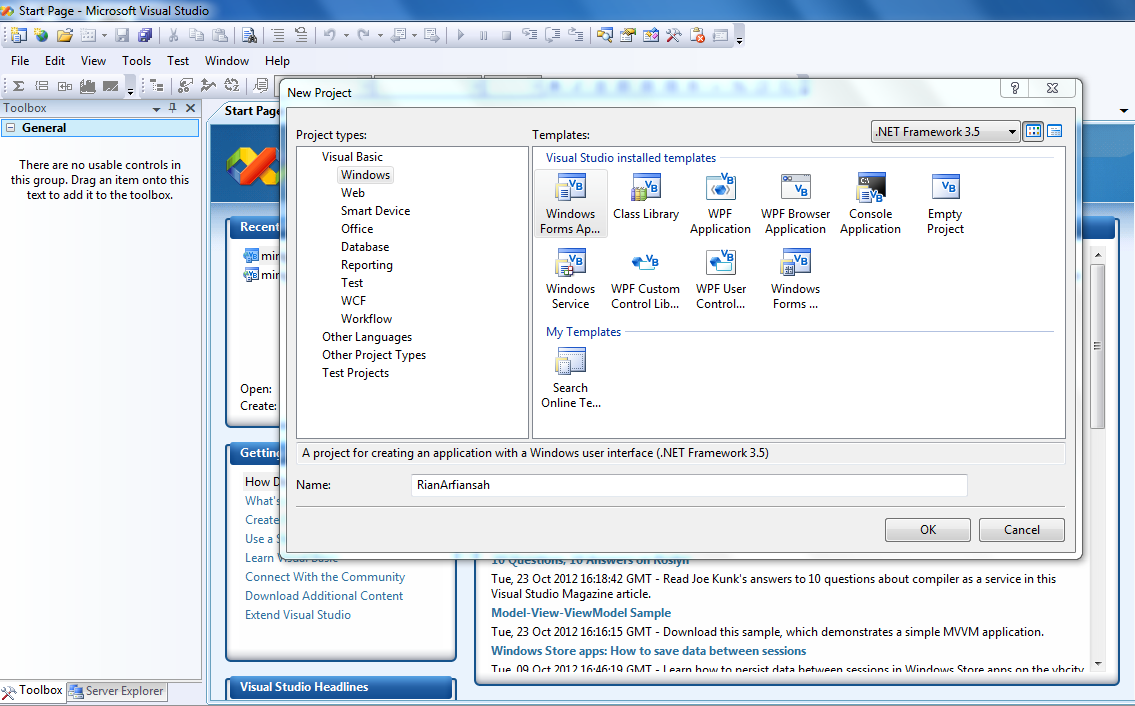Open the Undo history dropdown arrow
The width and height of the screenshot is (1135, 706).
(x=346, y=35)
